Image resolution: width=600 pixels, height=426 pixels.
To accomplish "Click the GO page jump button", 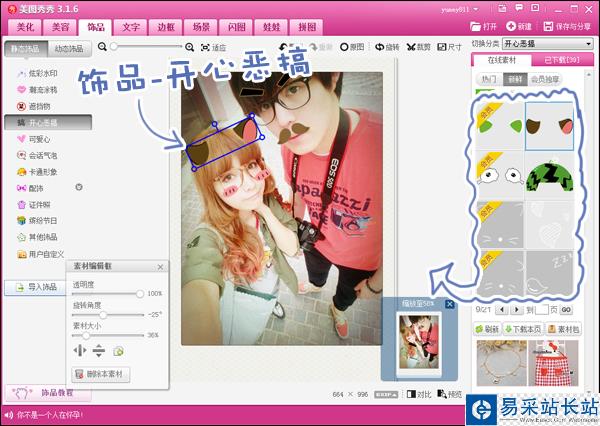I will click(x=566, y=310).
